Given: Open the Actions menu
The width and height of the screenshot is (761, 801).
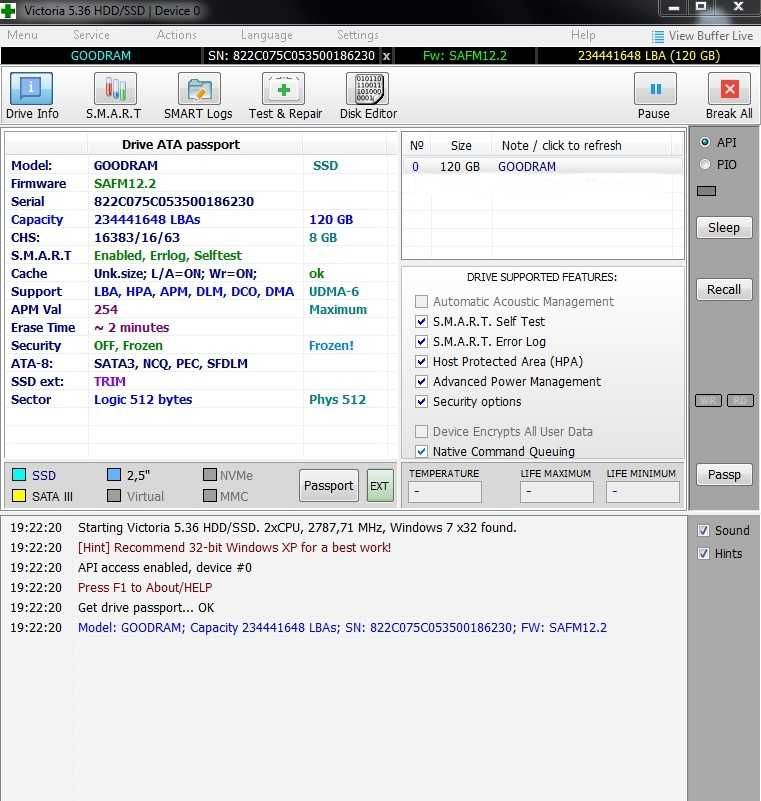Looking at the screenshot, I should pos(177,35).
